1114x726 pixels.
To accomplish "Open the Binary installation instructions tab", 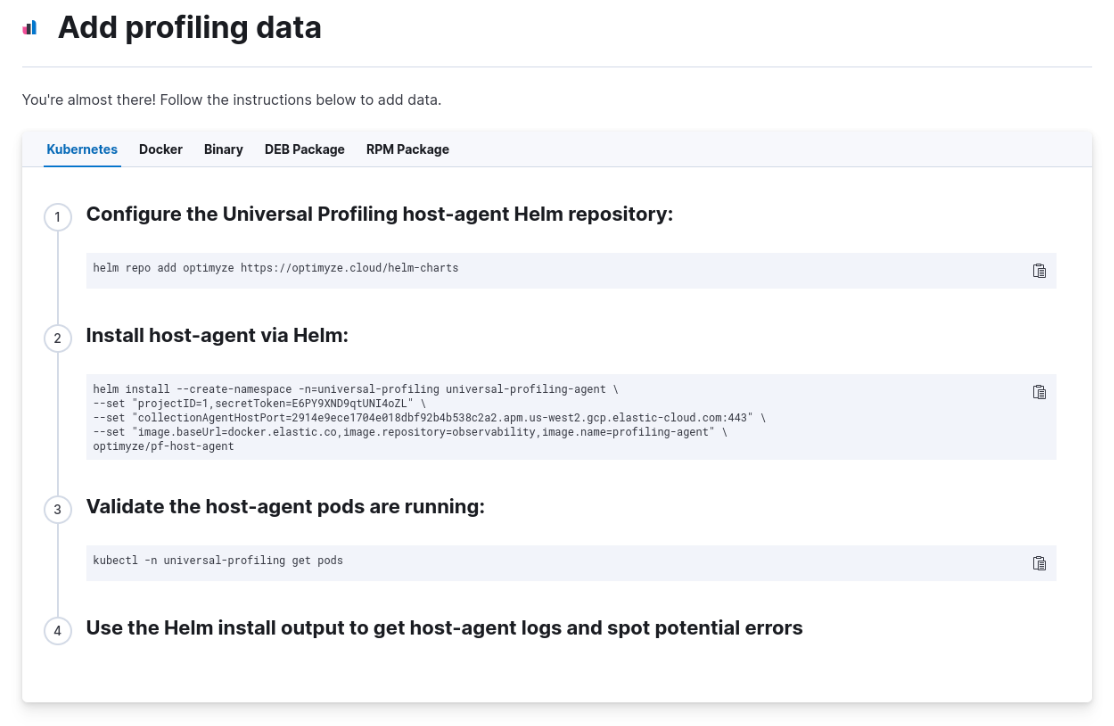I will click(x=222, y=149).
